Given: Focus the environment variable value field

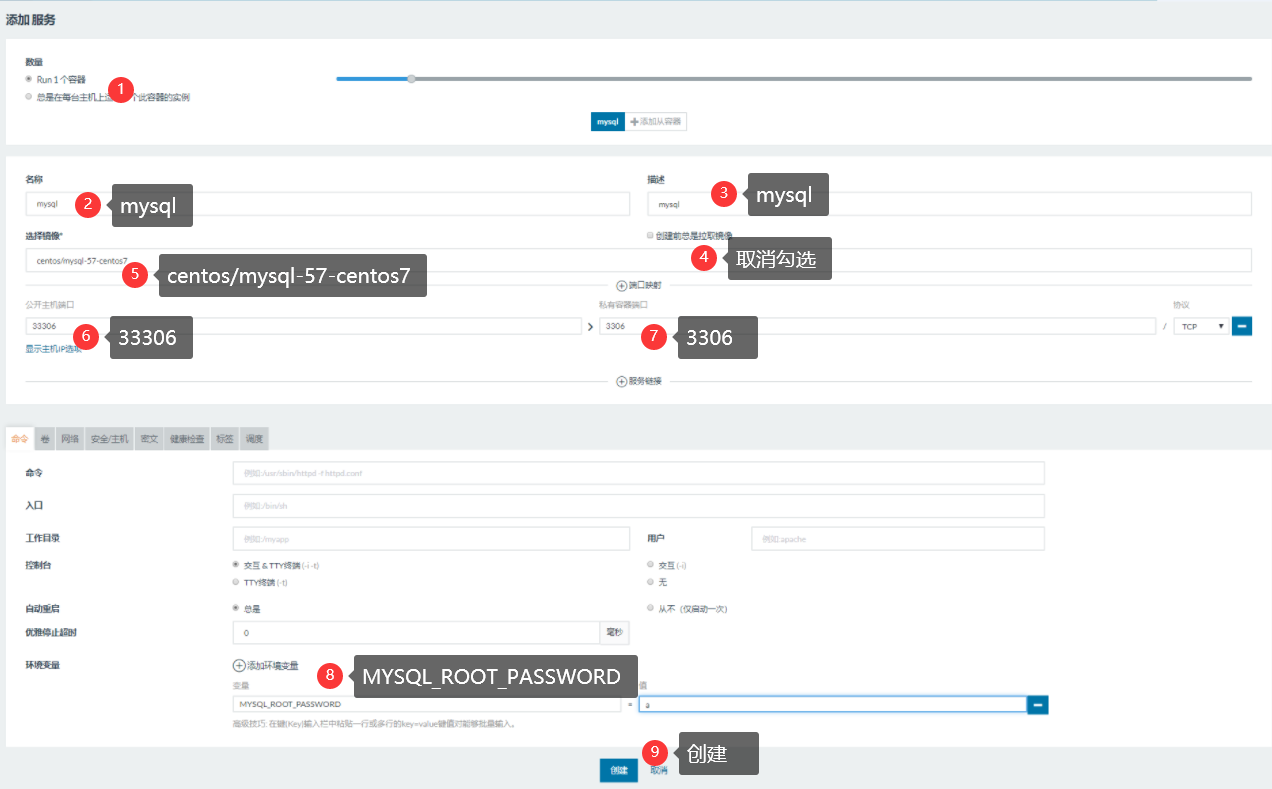Looking at the screenshot, I should pos(833,705).
